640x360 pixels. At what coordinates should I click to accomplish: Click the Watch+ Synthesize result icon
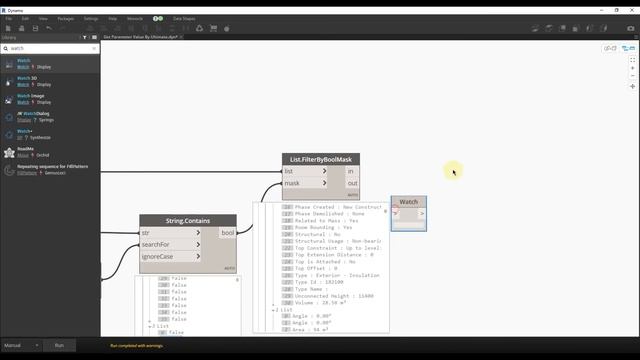click(9, 135)
